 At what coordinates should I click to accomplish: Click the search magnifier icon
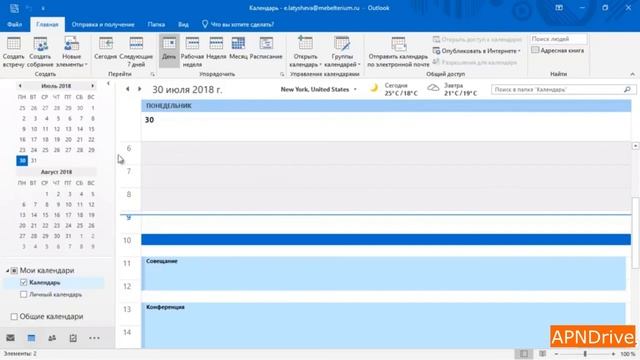628,89
